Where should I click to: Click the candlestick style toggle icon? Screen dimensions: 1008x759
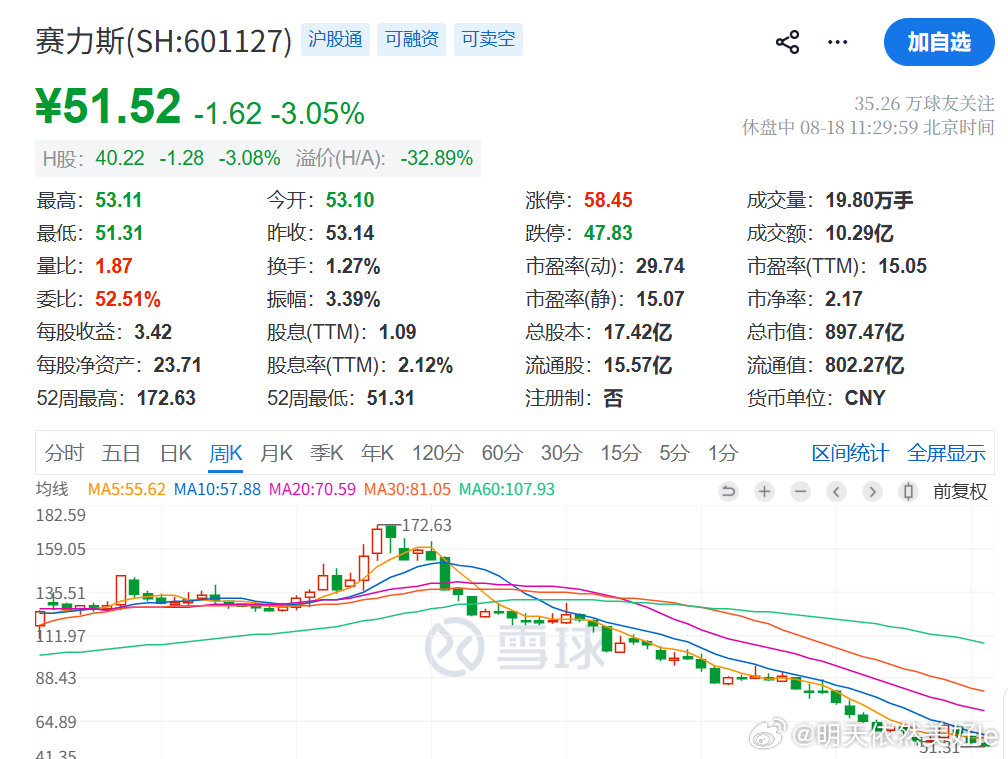tap(908, 492)
